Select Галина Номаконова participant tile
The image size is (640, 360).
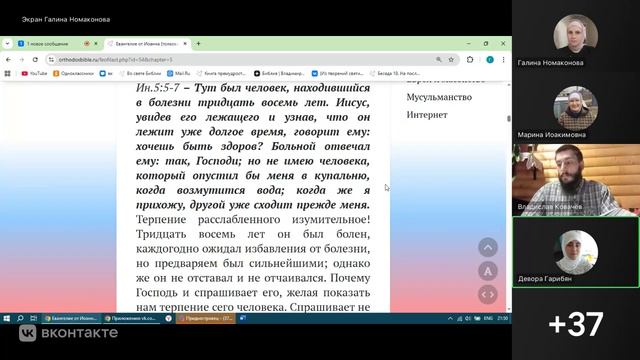point(576,37)
